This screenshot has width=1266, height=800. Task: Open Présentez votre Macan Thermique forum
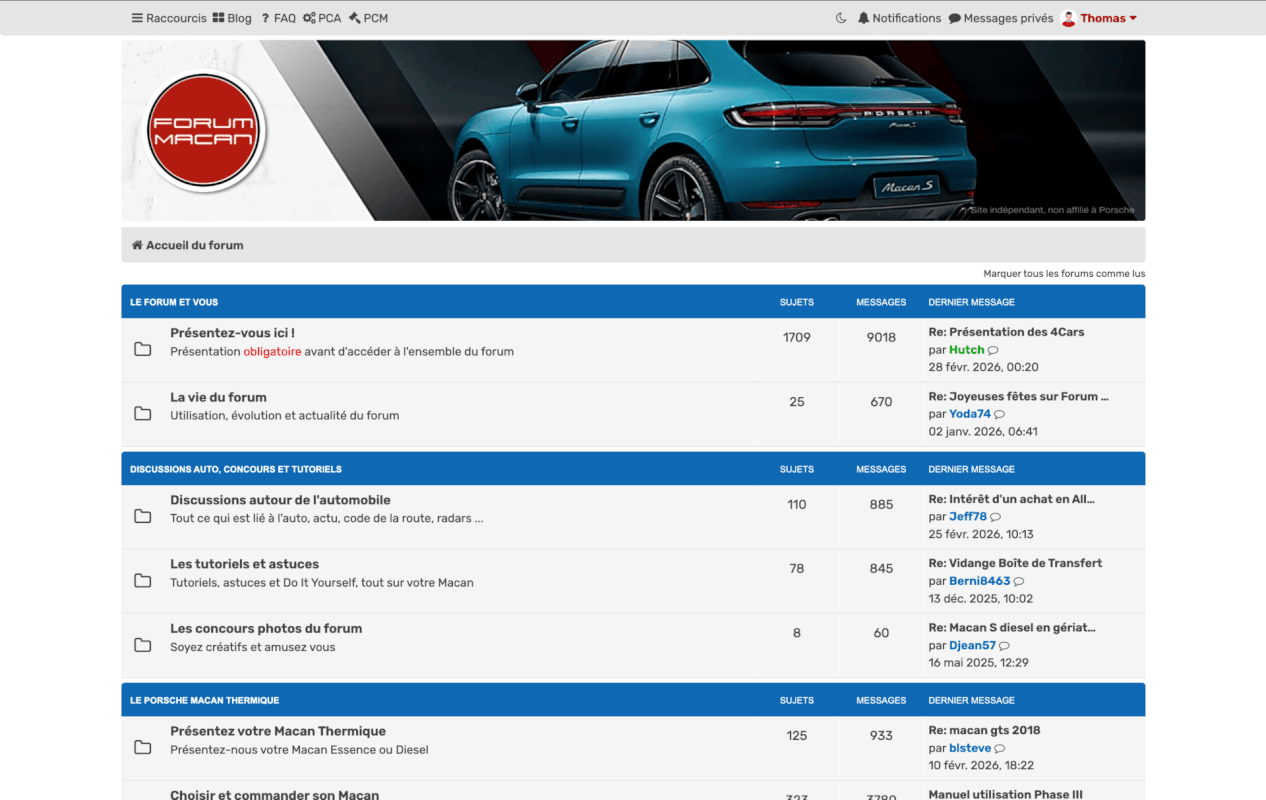[x=278, y=731]
